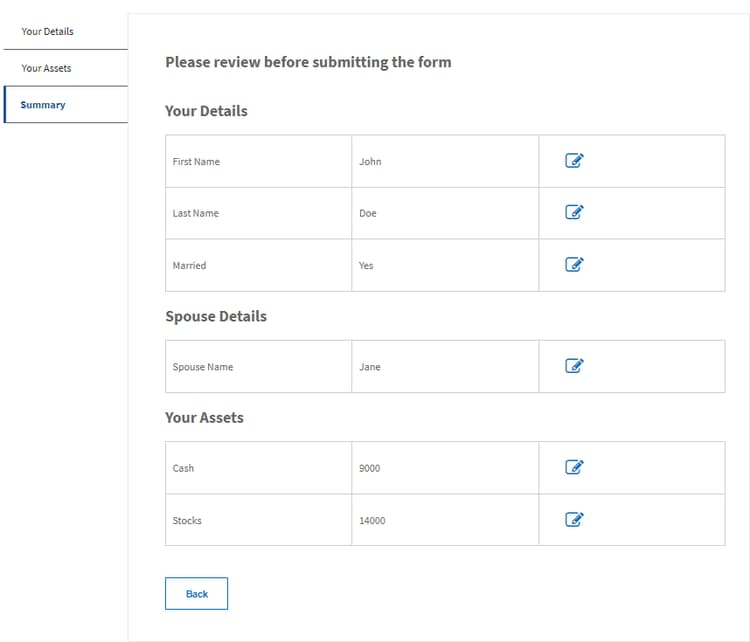Viewport: 750px width, 642px height.
Task: Click the value John in the table
Action: 370,162
